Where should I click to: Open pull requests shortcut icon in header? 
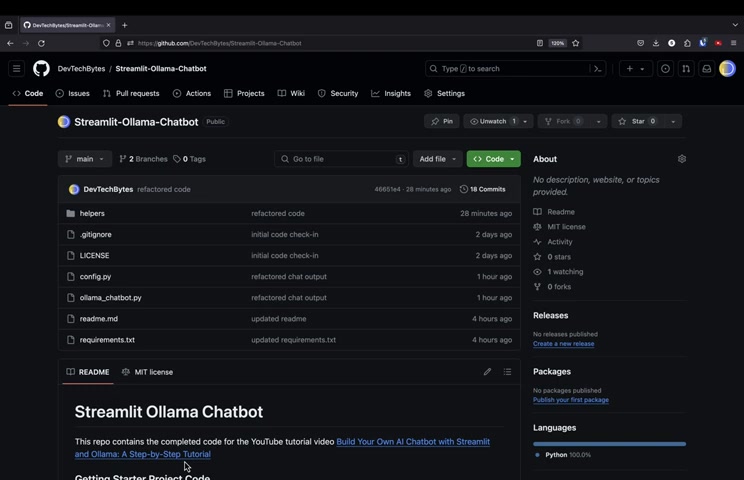point(686,69)
